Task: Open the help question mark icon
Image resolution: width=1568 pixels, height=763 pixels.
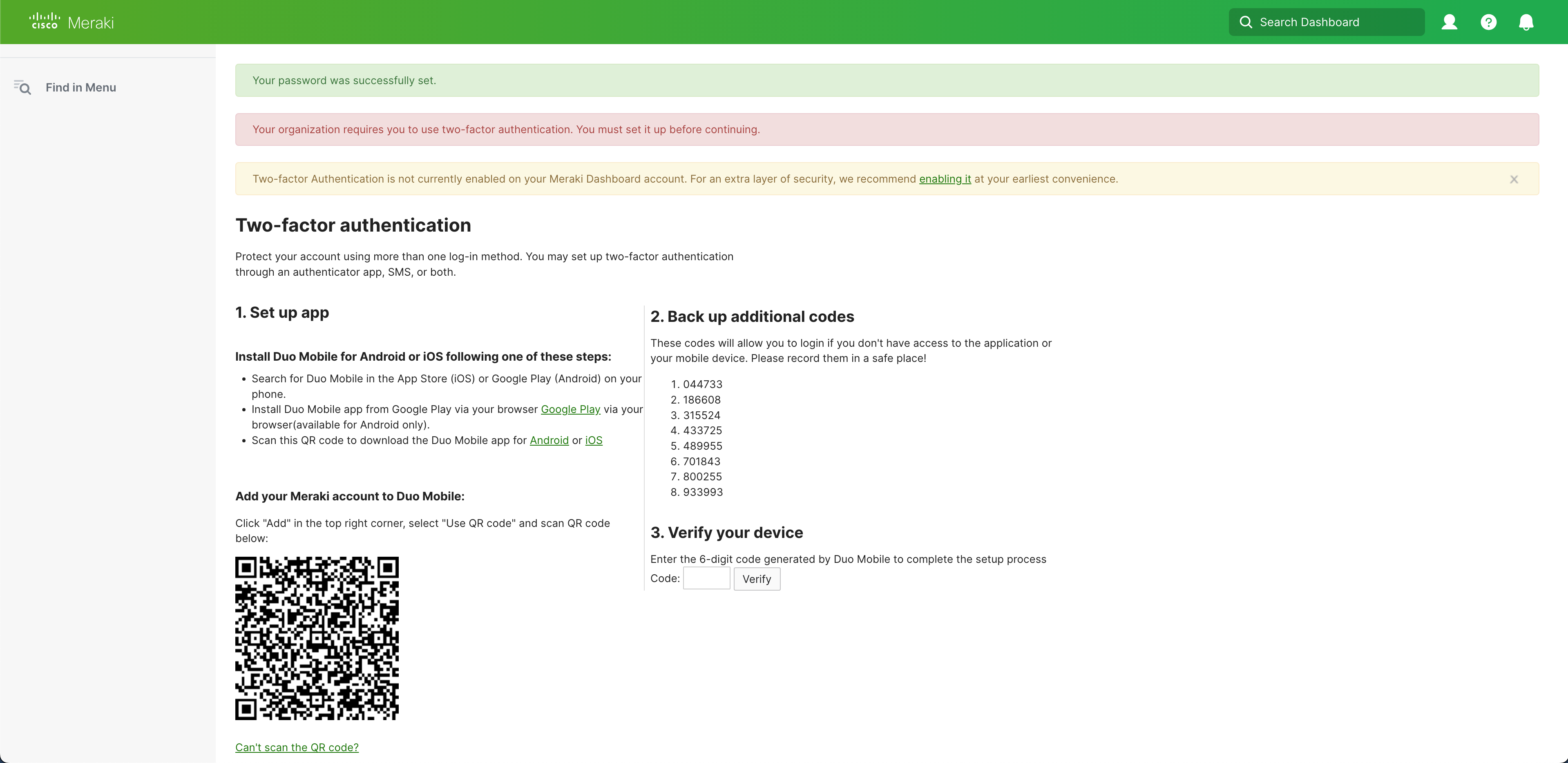Action: pyautogui.click(x=1488, y=22)
